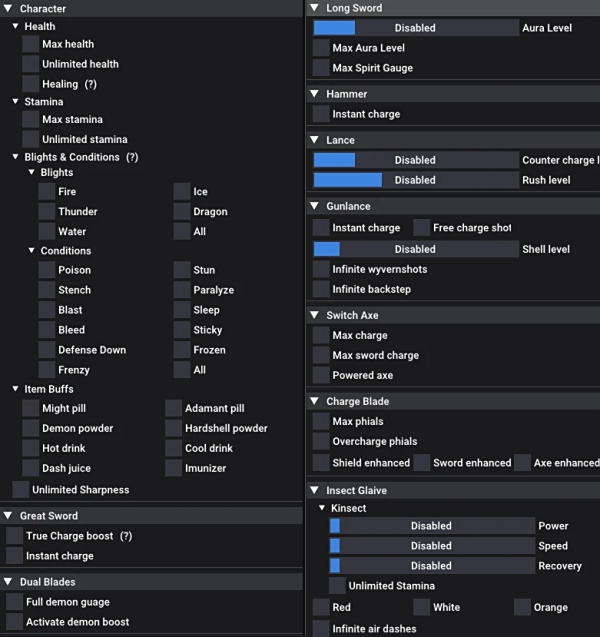Collapse the Gunlance section
Image resolution: width=600 pixels, height=637 pixels.
click(x=314, y=206)
